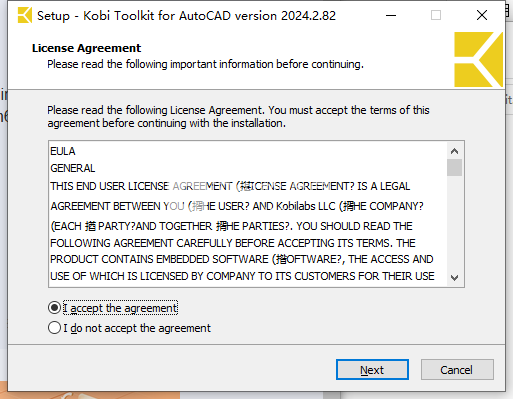
Task: Click the license text scroll-down arrow
Action: click(x=454, y=277)
